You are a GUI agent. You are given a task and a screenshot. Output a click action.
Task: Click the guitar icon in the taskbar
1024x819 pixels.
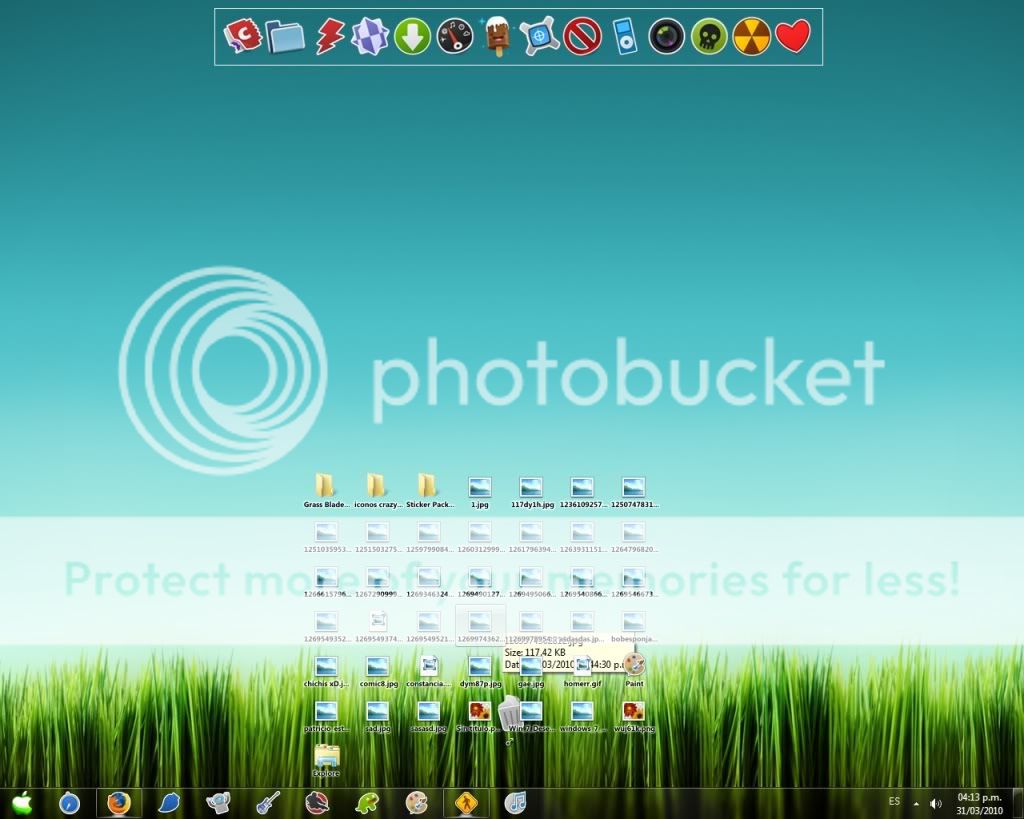(x=267, y=803)
